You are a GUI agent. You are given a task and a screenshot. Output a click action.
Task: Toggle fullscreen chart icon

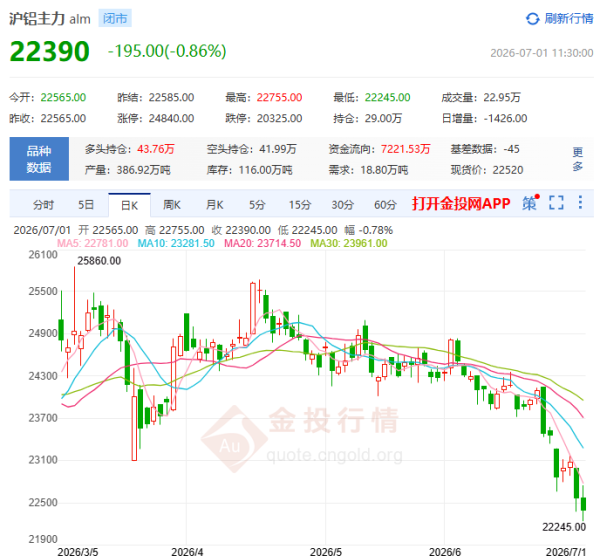[x=556, y=202]
